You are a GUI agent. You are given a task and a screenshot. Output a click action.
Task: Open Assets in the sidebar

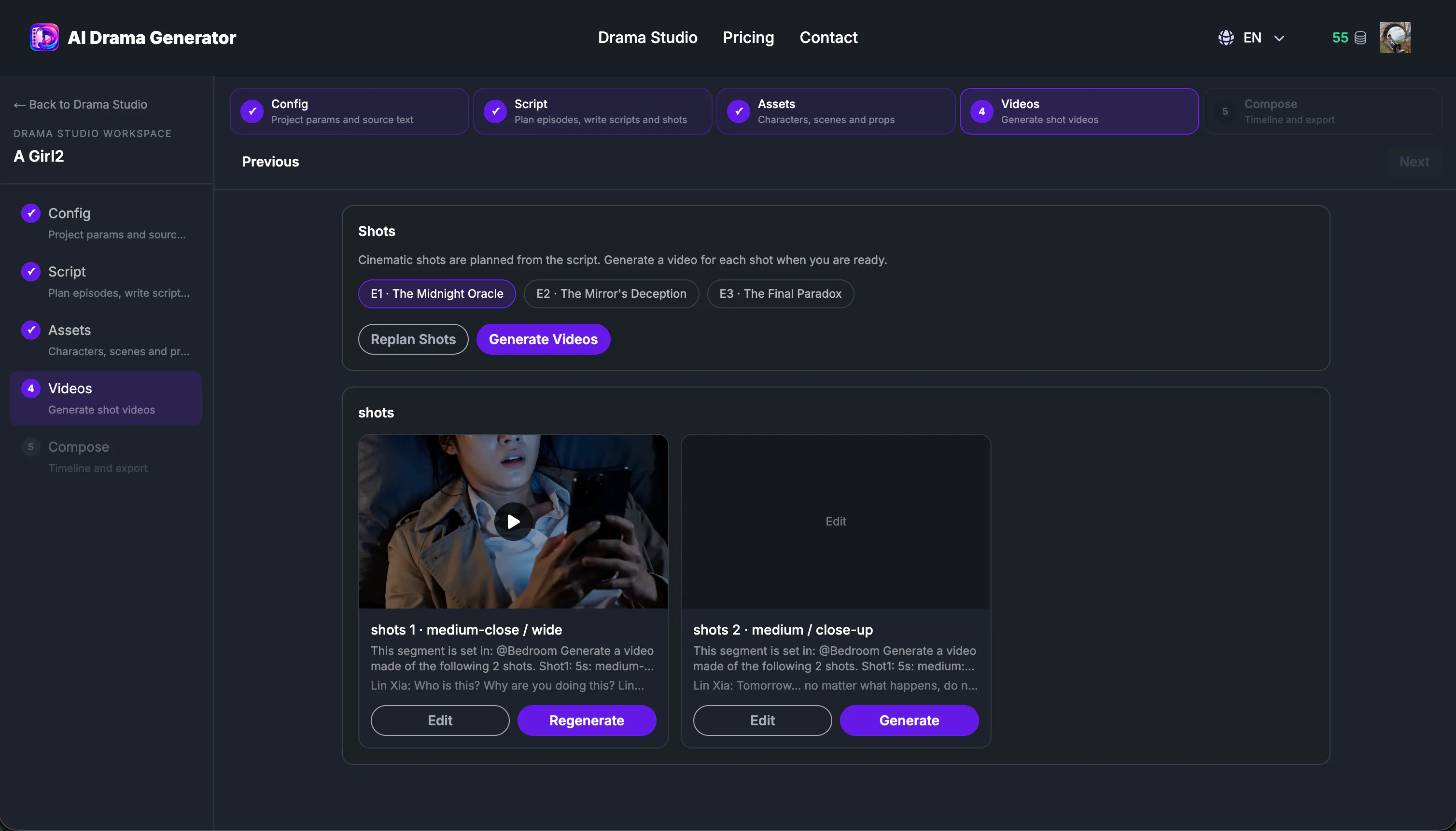click(106, 340)
